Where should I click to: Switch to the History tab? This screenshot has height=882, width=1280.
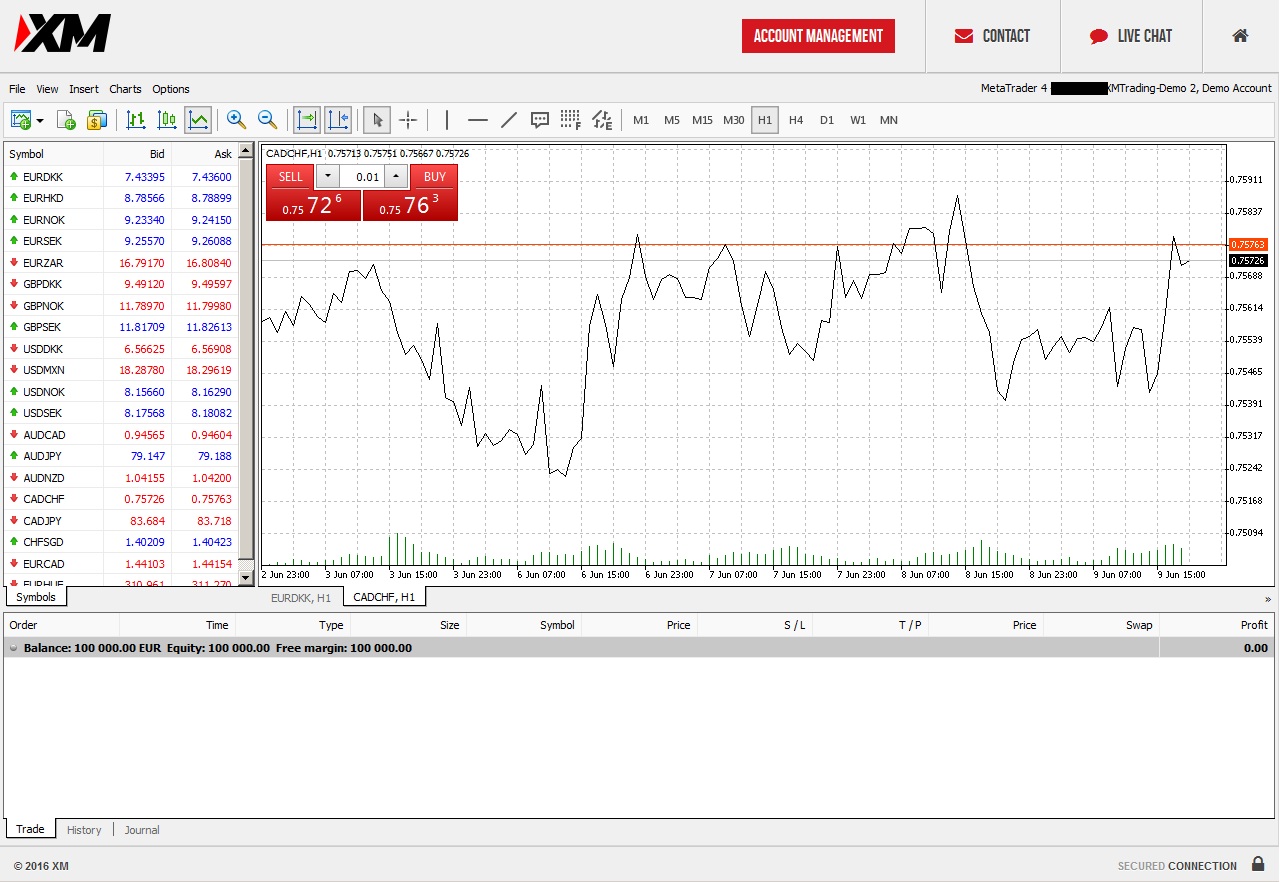tap(83, 829)
